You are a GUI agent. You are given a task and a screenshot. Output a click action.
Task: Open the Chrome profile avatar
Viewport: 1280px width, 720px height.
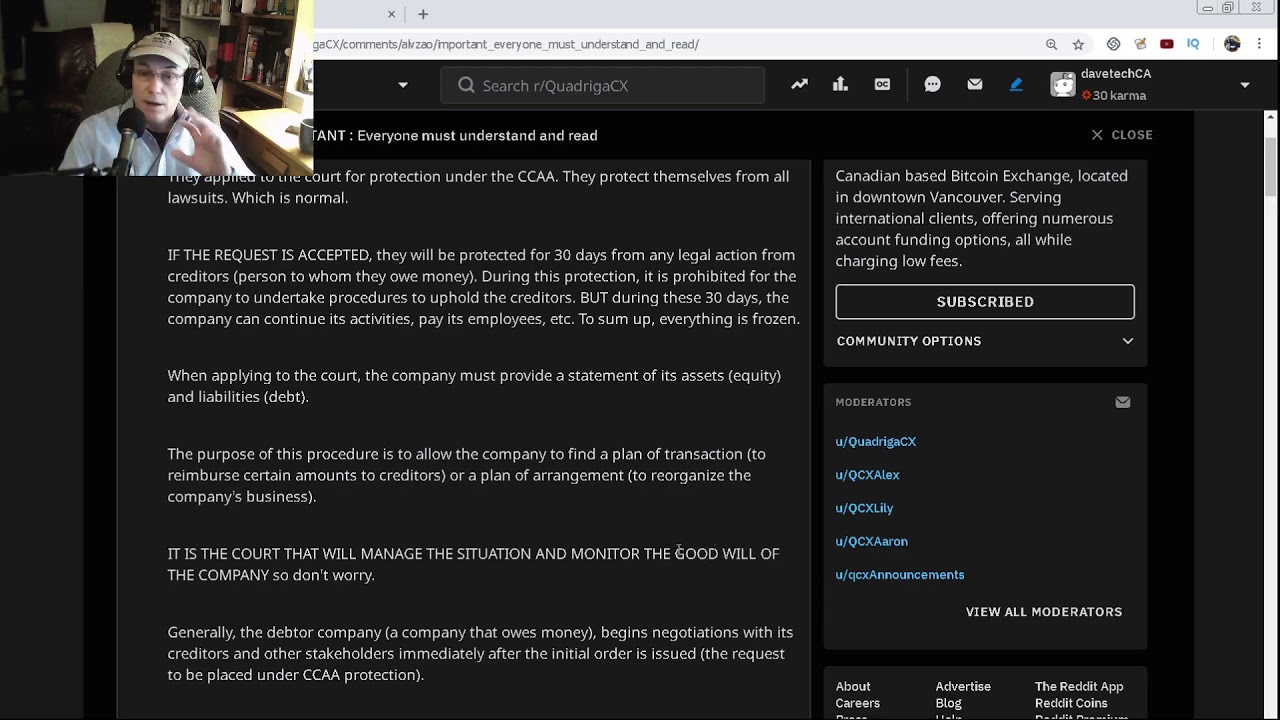[x=1232, y=44]
